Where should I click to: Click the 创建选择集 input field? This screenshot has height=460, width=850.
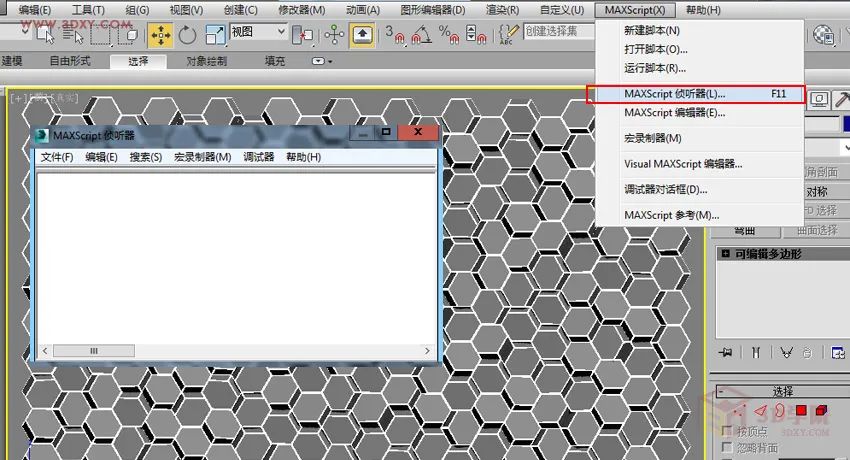pos(558,32)
